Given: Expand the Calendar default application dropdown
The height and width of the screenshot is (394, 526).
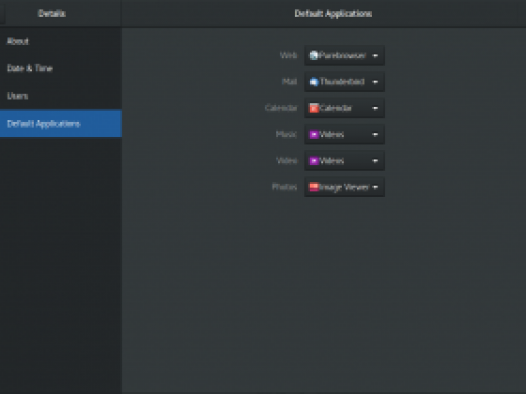Looking at the screenshot, I should [x=344, y=108].
